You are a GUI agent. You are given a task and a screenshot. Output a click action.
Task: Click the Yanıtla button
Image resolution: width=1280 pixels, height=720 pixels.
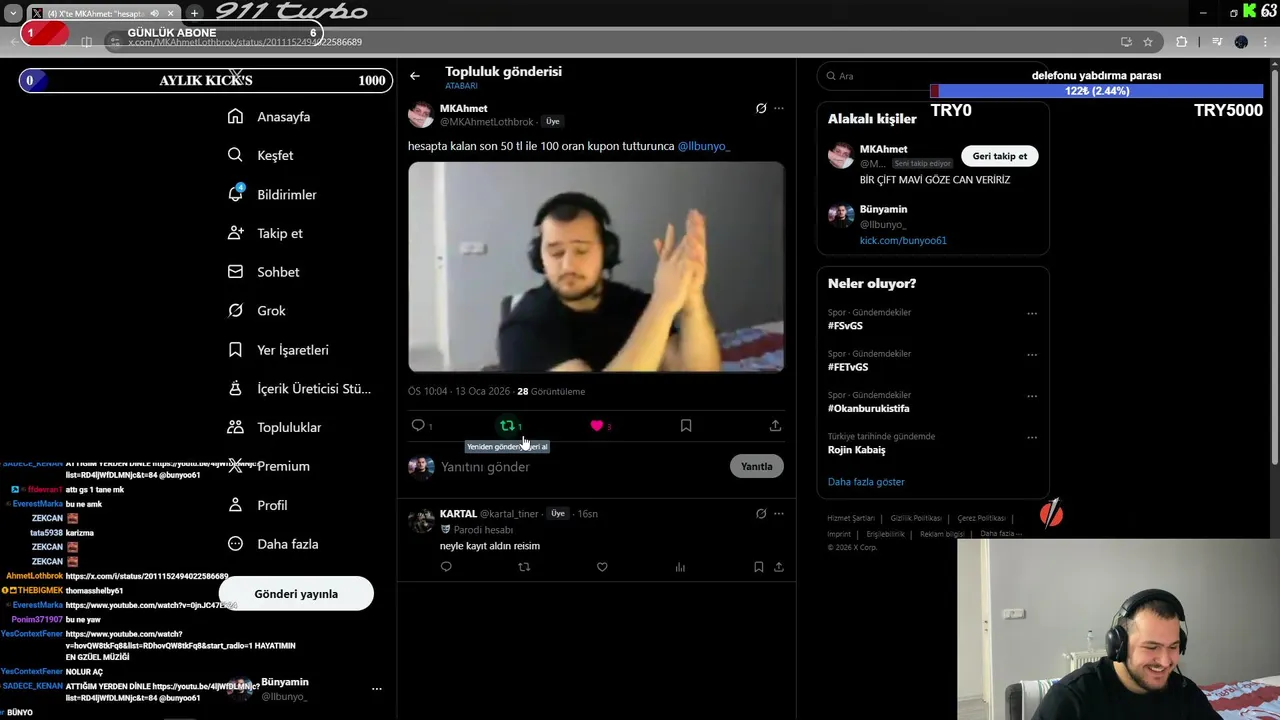757,467
